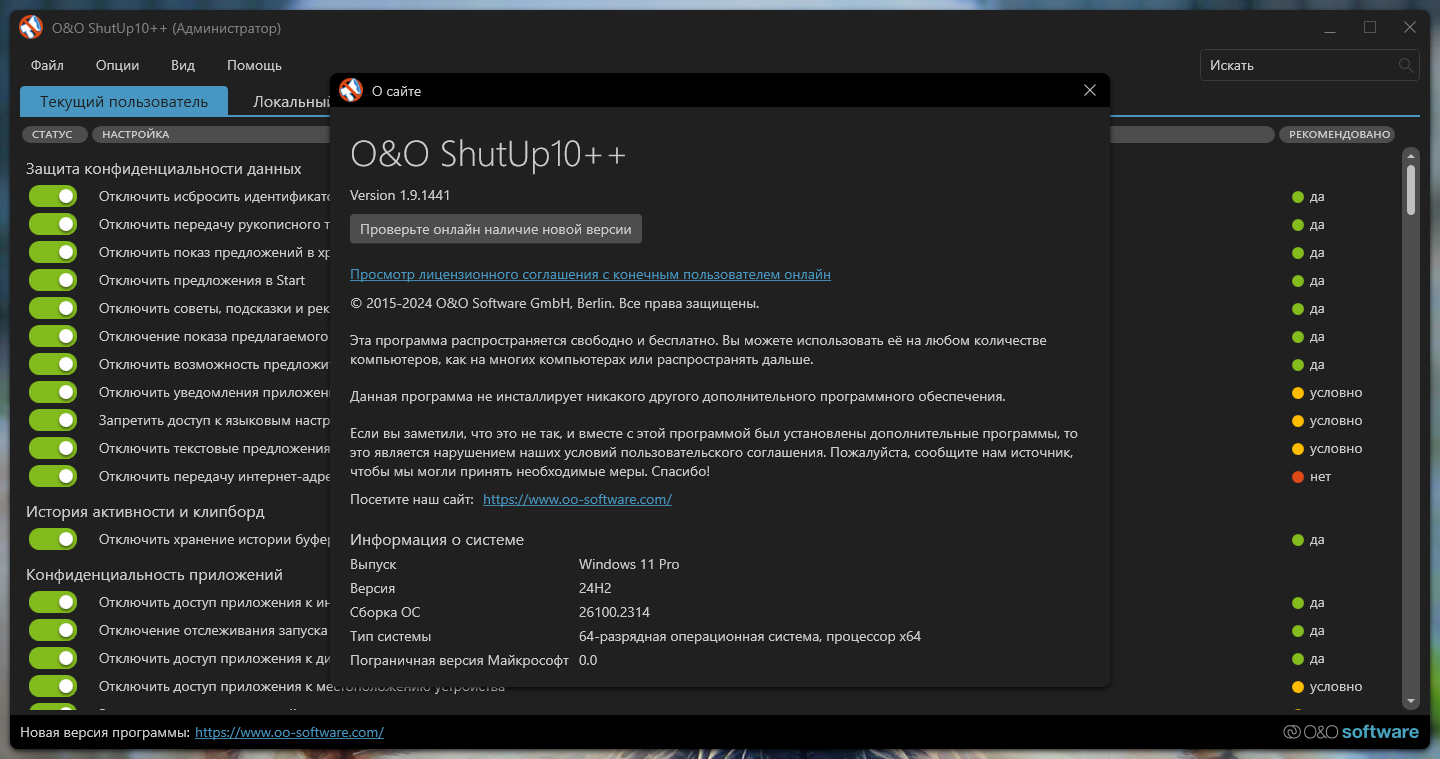Open the end-user license agreement link
The height and width of the screenshot is (759, 1440).
pos(590,274)
